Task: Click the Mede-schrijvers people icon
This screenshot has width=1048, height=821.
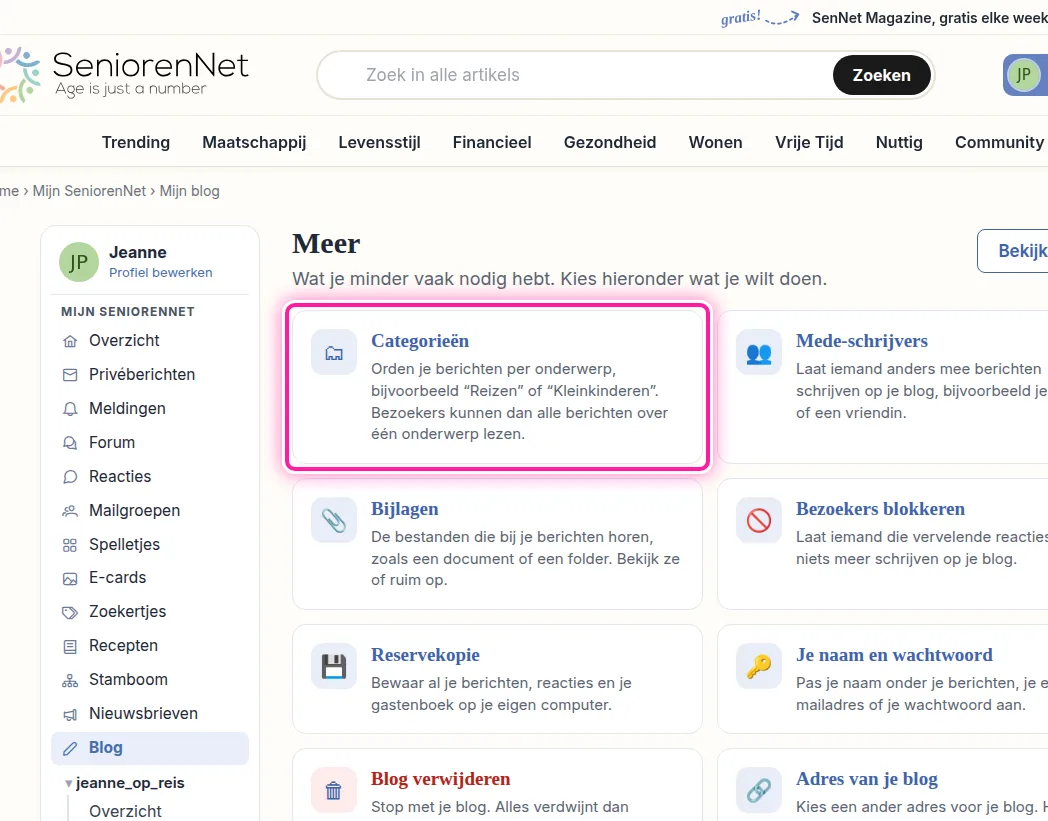Action: [x=759, y=352]
